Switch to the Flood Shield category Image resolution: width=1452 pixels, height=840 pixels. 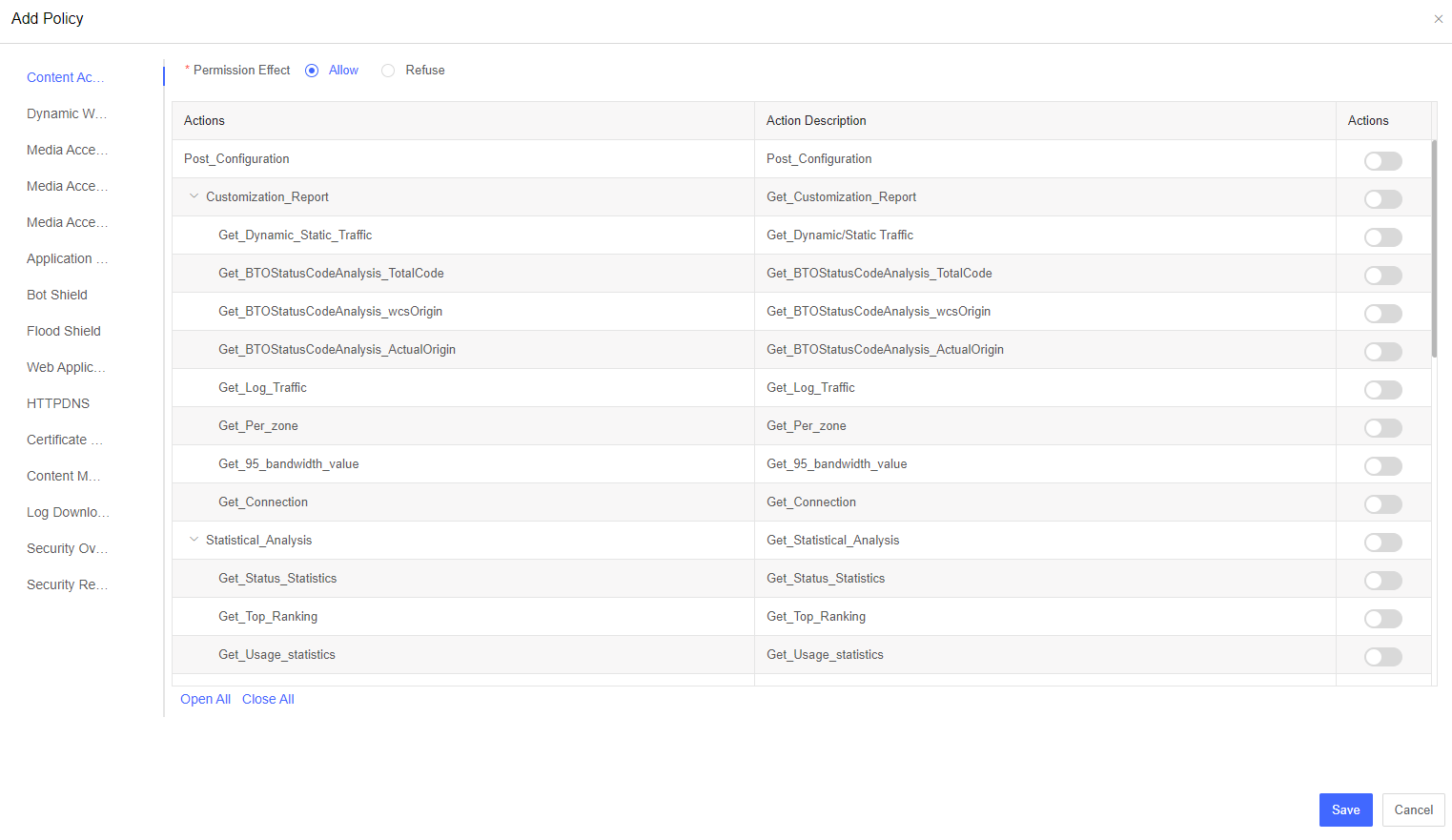coord(64,331)
